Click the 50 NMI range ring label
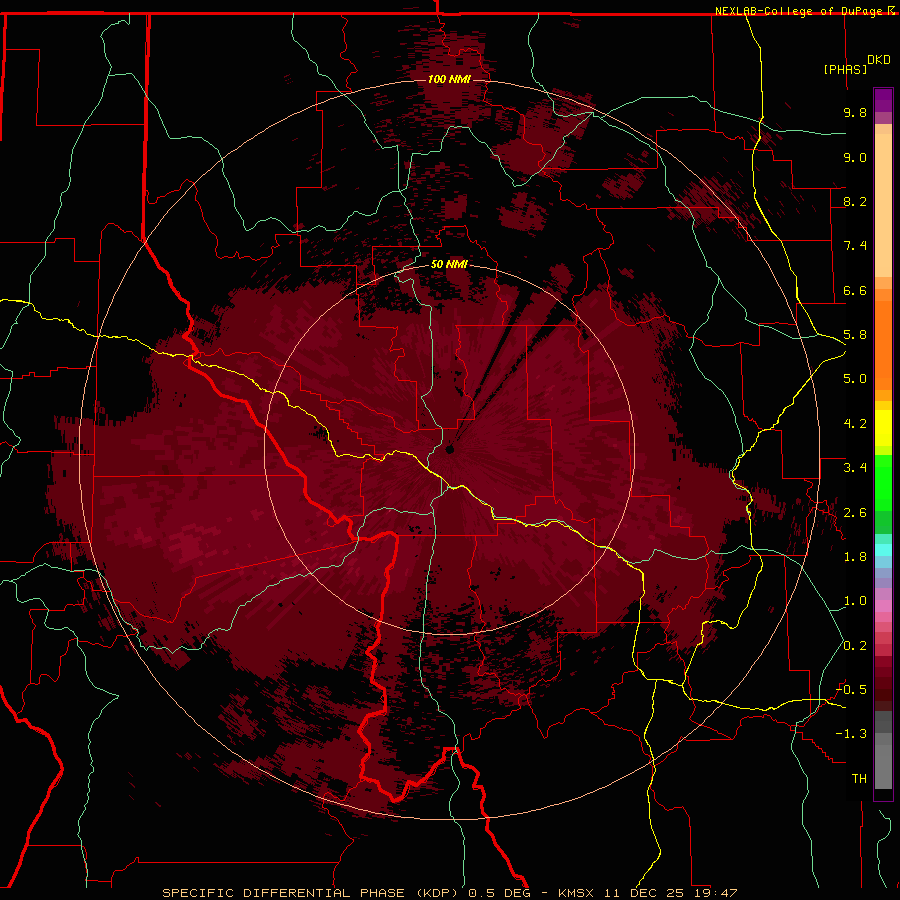The image size is (900, 900). pyautogui.click(x=449, y=264)
